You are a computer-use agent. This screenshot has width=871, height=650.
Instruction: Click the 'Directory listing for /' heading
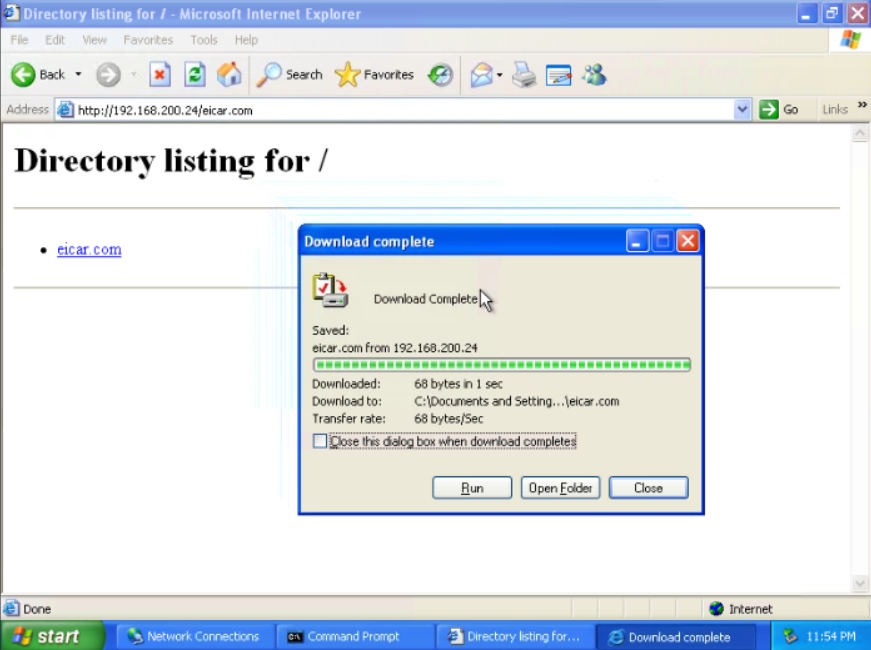click(171, 161)
